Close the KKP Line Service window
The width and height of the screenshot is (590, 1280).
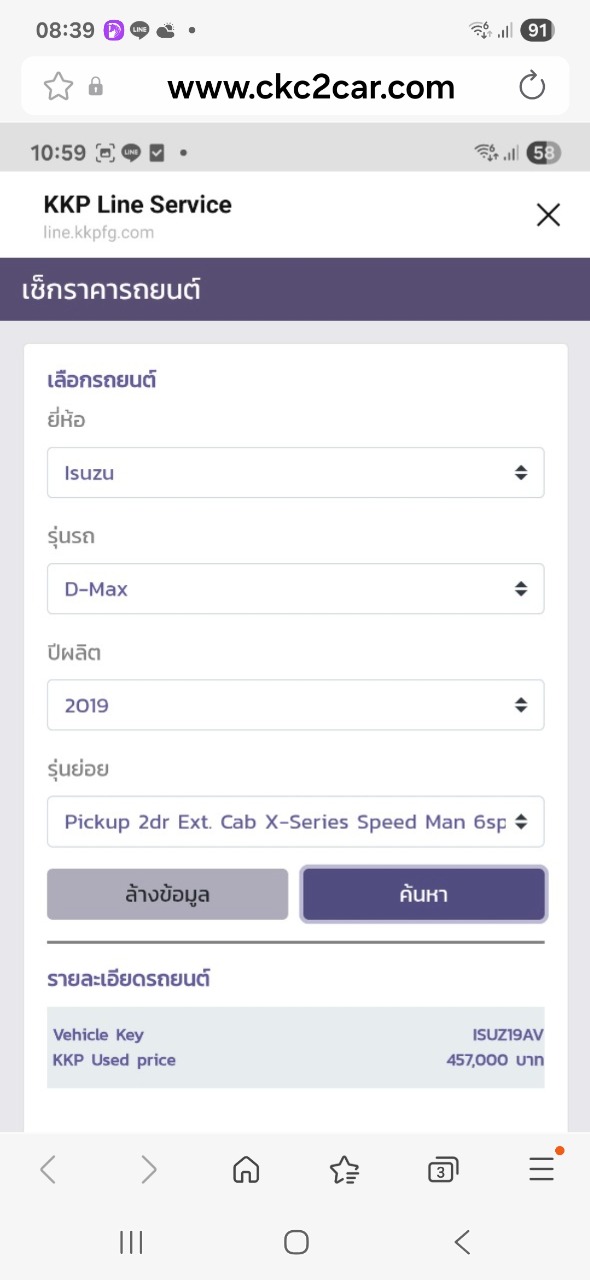(548, 215)
